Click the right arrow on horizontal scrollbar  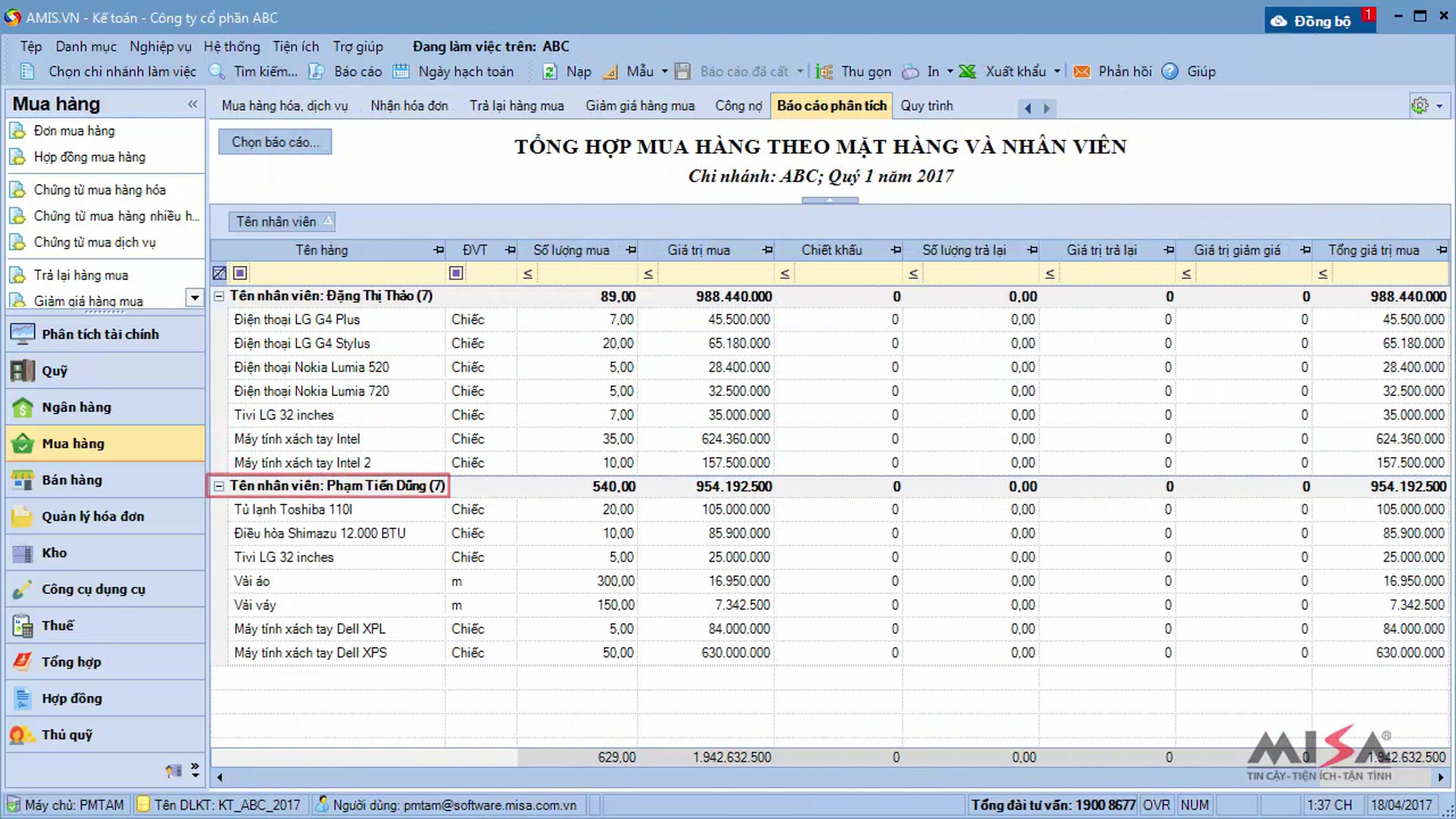point(1441,777)
